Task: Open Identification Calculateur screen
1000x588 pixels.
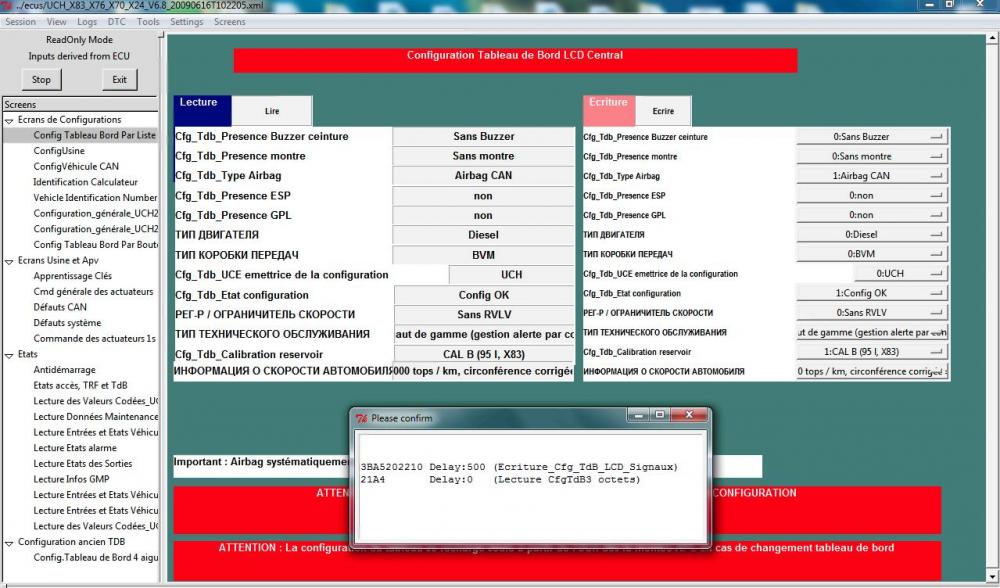Action: click(85, 182)
